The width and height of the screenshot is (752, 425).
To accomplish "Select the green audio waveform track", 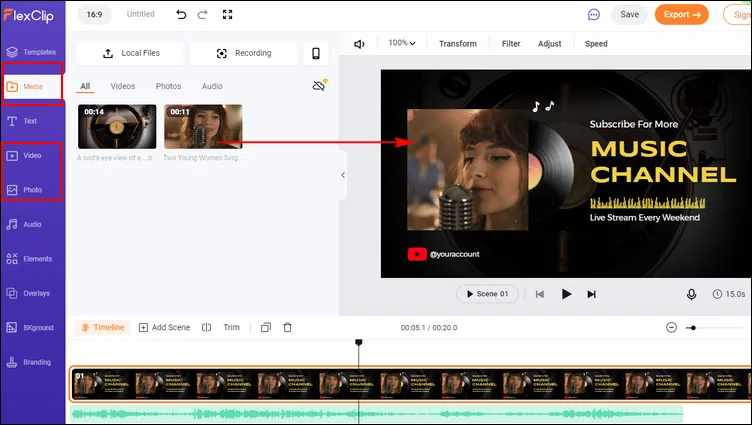I will pos(376,414).
